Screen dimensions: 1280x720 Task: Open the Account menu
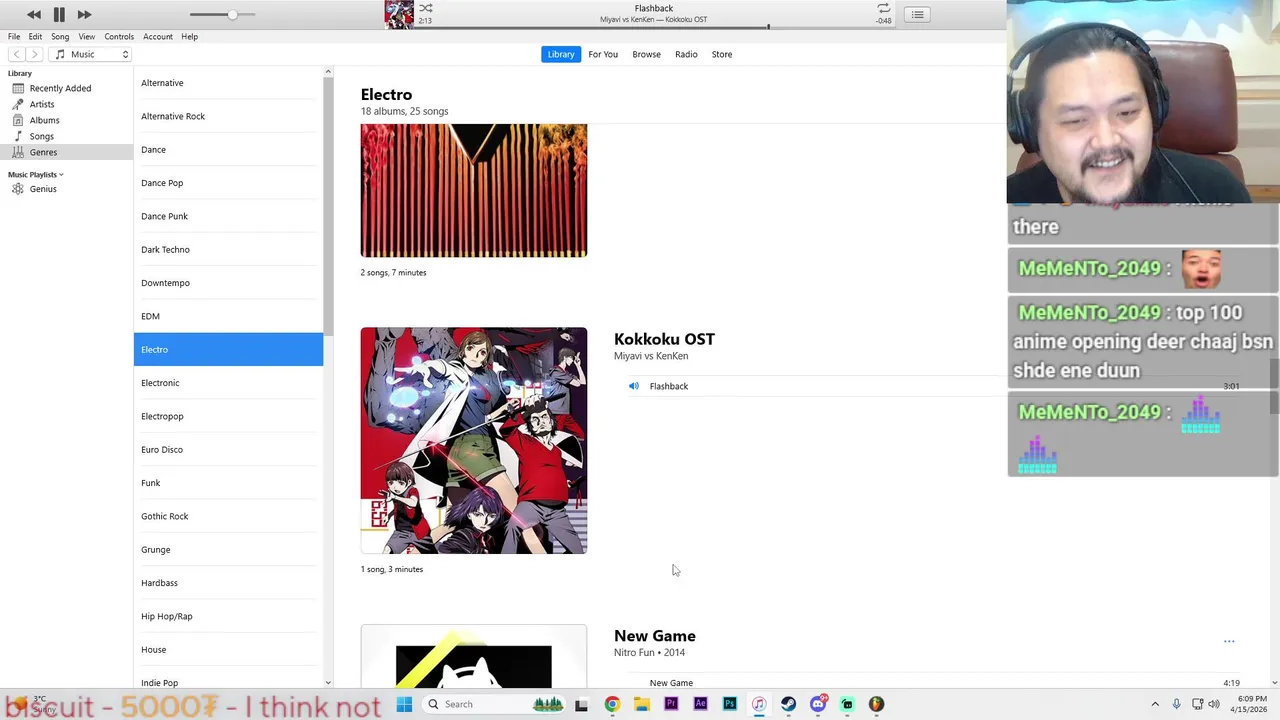click(x=158, y=37)
